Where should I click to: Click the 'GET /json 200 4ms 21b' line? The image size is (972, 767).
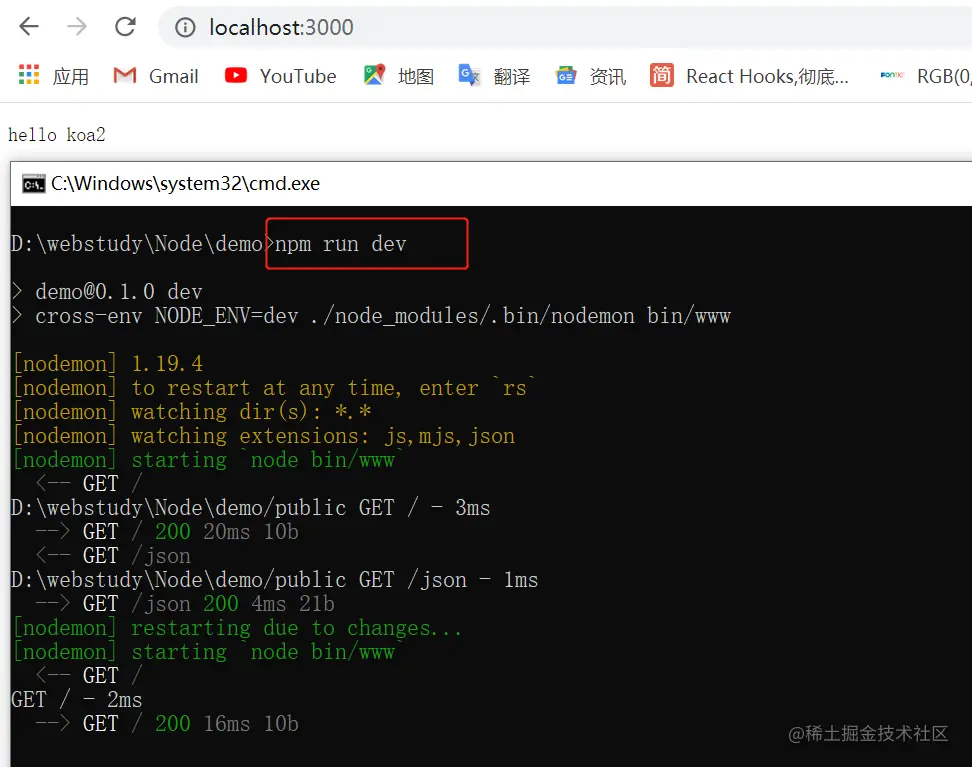pyautogui.click(x=185, y=604)
